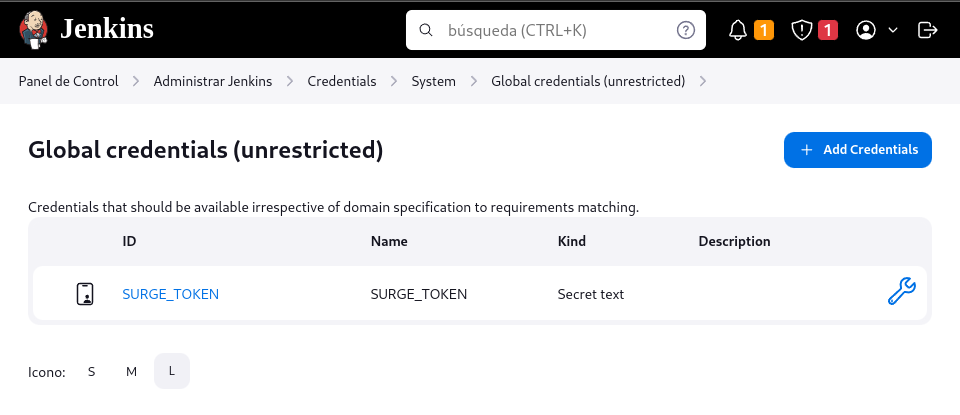Expand the user menu dropdown chevron

click(893, 30)
